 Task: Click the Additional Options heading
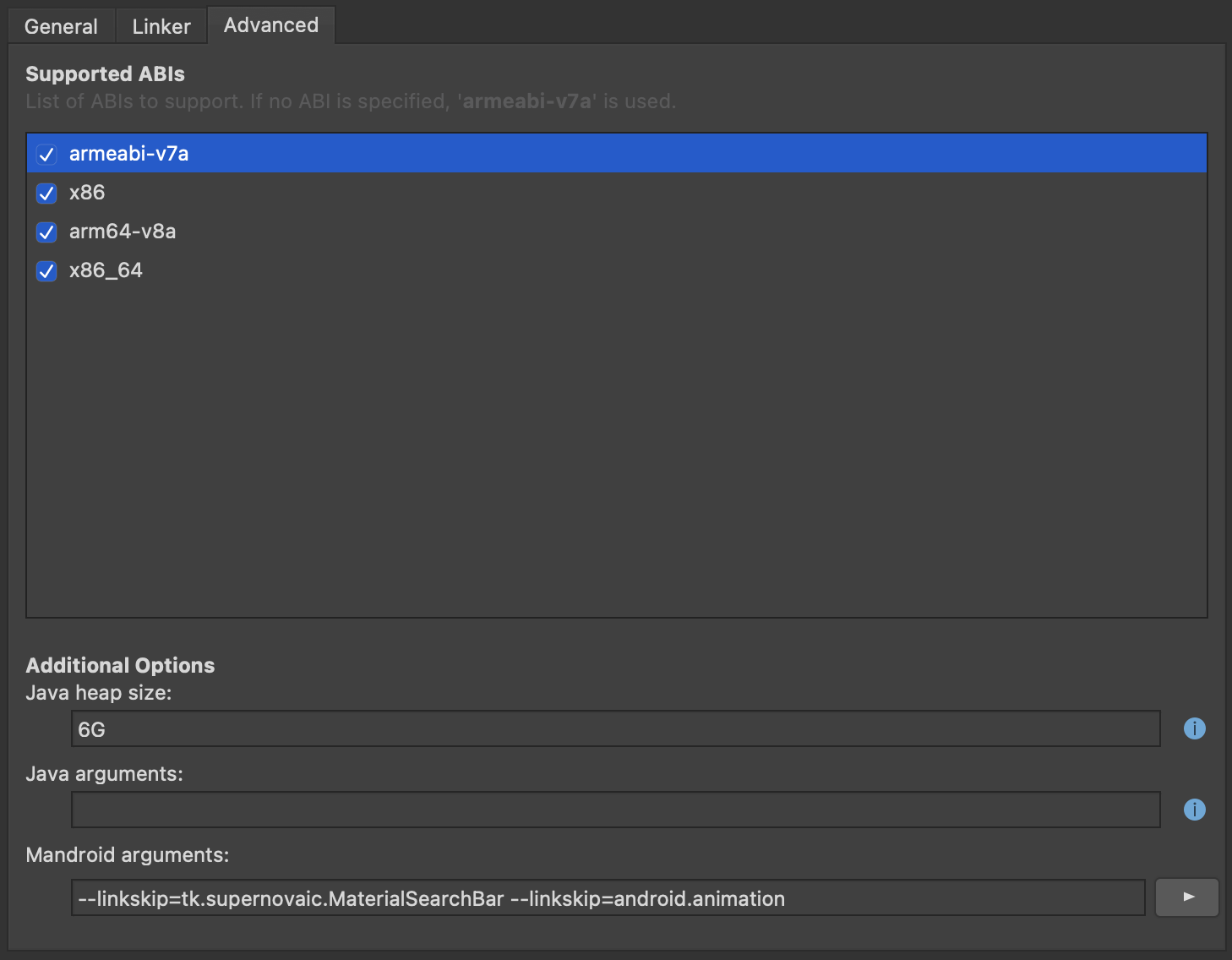[x=120, y=665]
